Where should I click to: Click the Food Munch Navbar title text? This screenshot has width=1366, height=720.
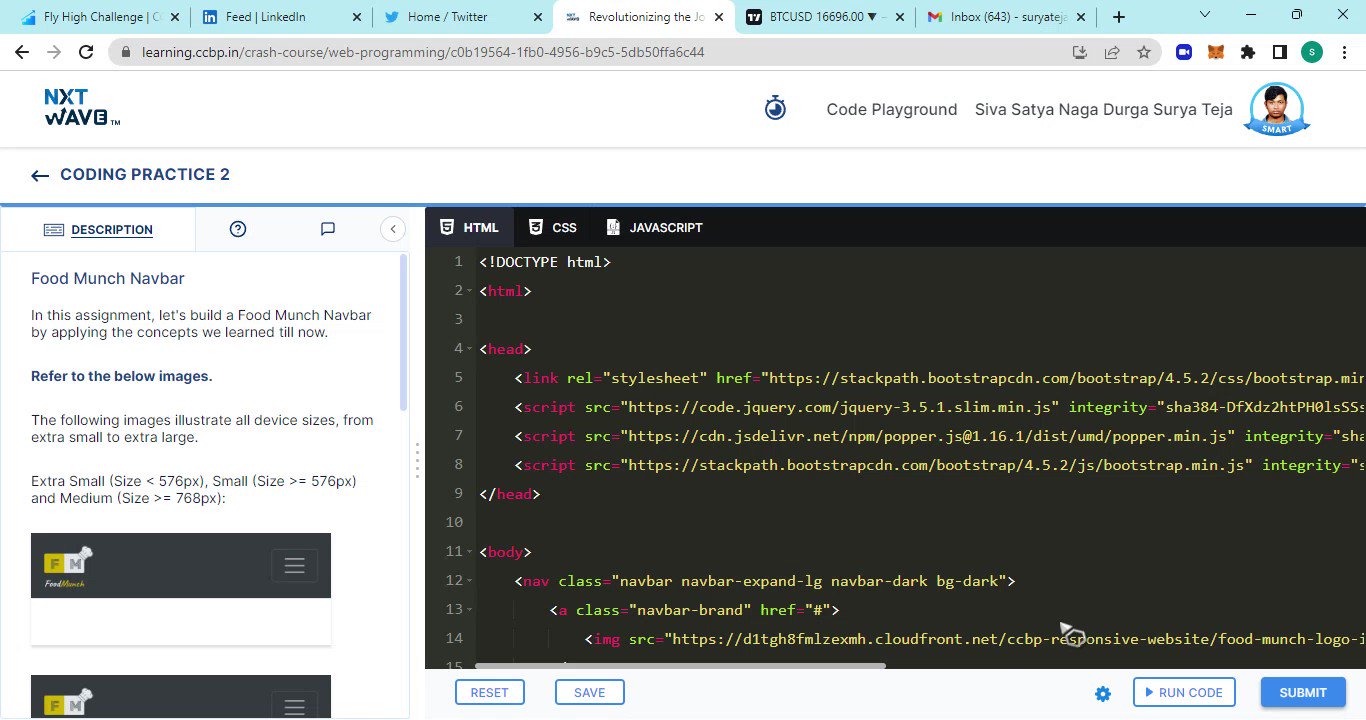[108, 279]
